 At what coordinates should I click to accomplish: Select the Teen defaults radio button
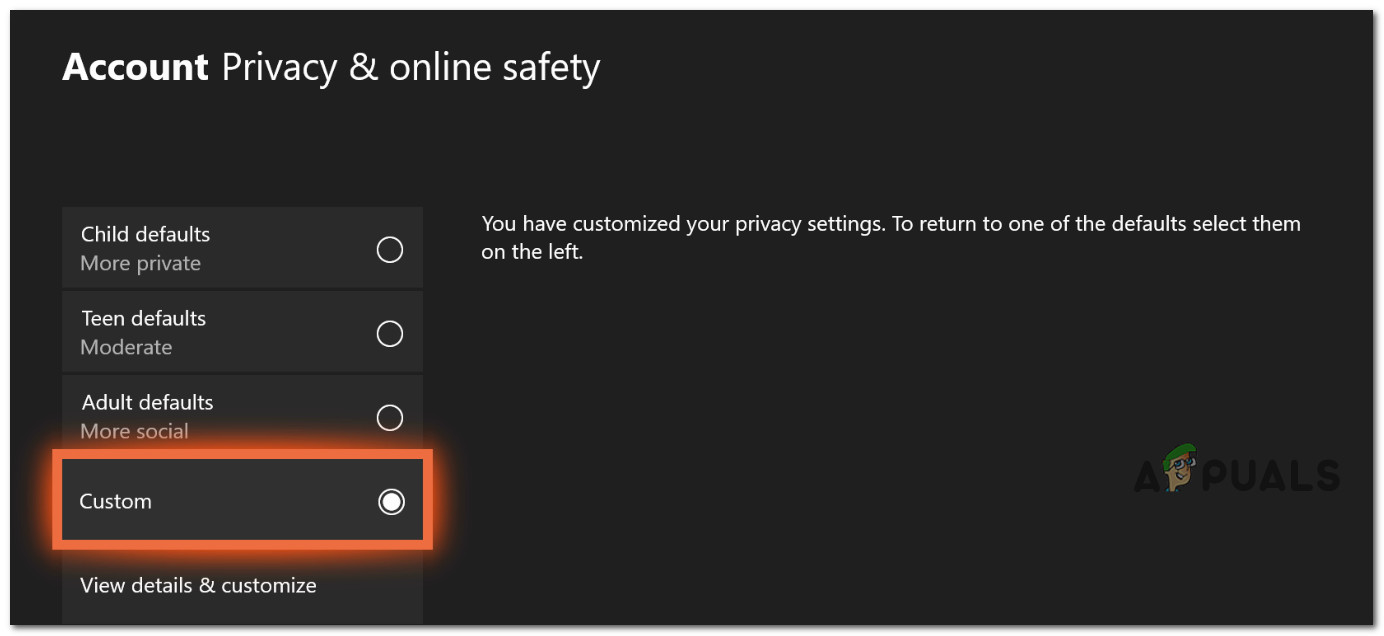pyautogui.click(x=390, y=333)
